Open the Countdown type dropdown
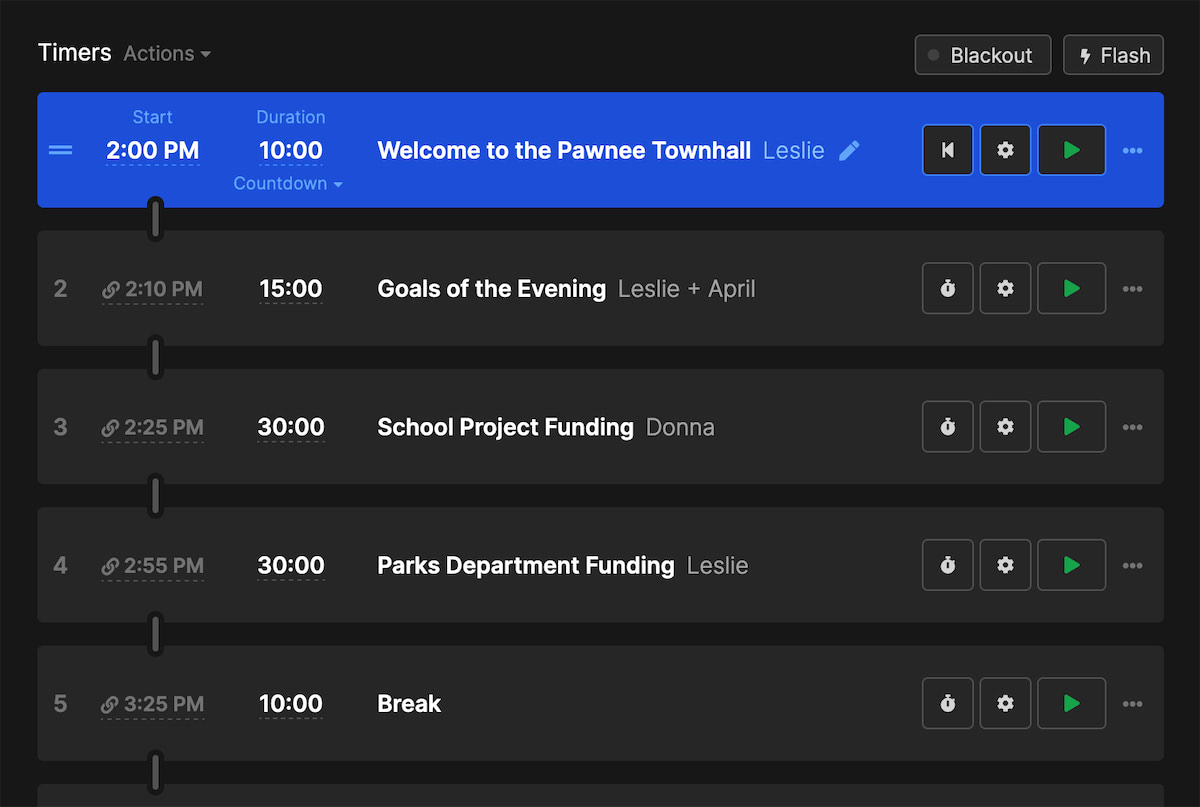 pos(288,183)
